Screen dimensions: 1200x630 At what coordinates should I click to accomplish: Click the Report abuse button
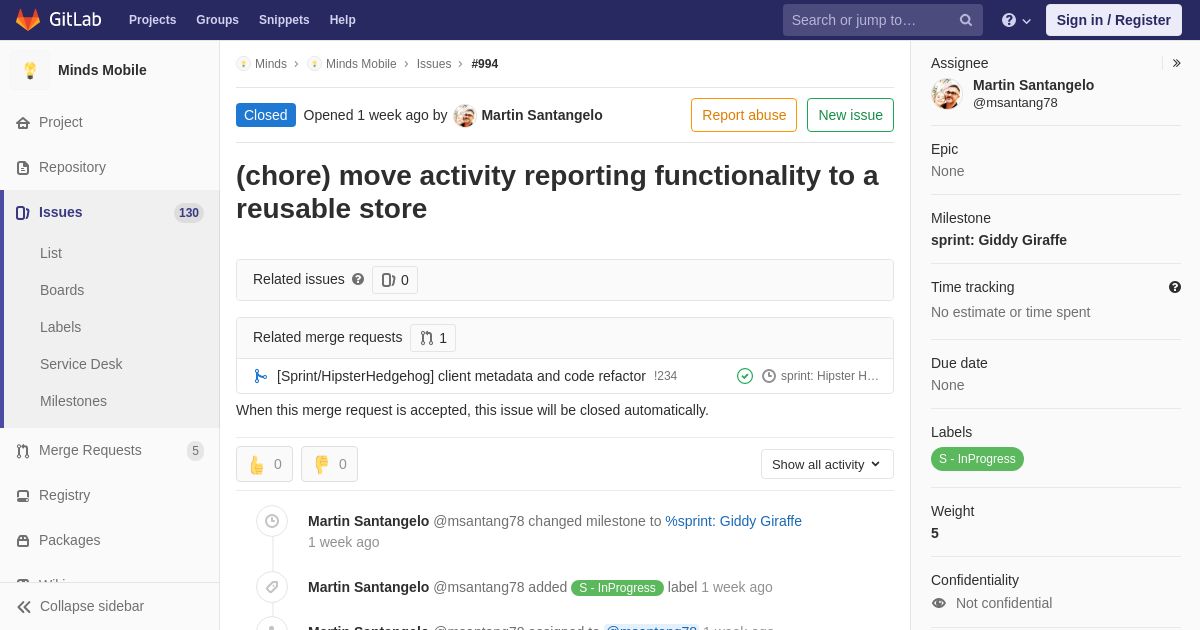[743, 115]
